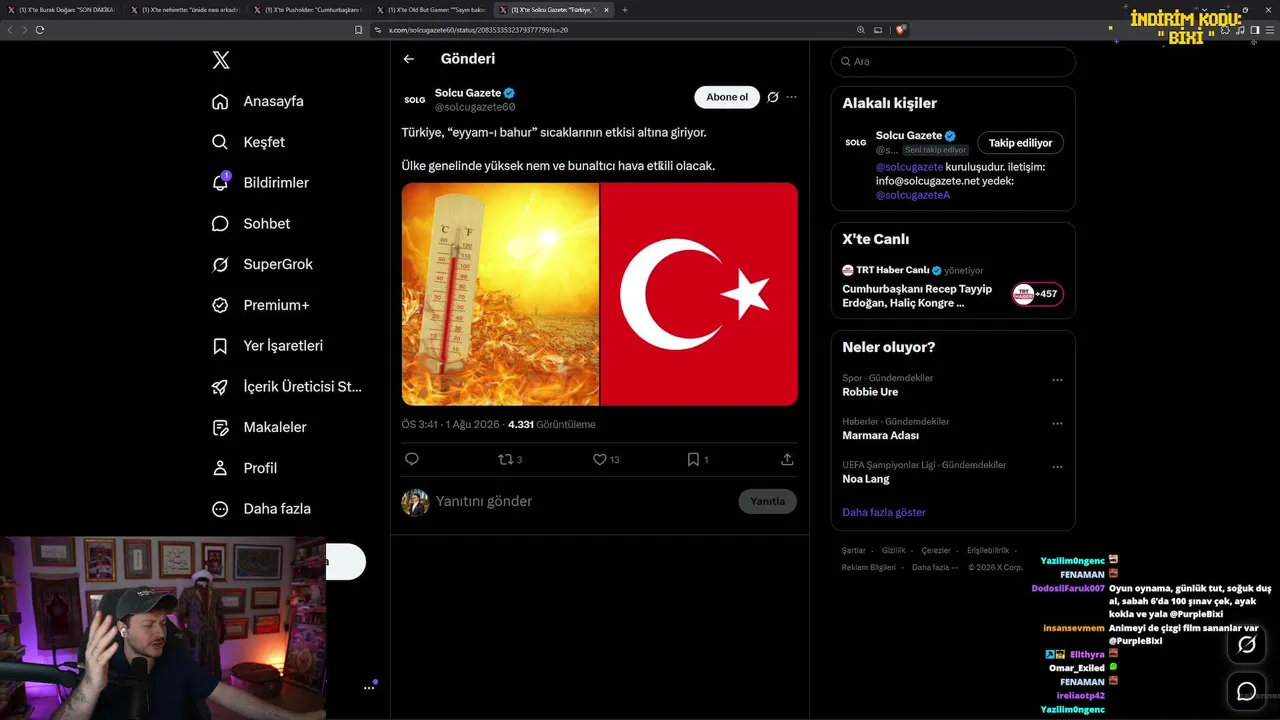Open Grok explain icon on the post

pyautogui.click(x=773, y=97)
